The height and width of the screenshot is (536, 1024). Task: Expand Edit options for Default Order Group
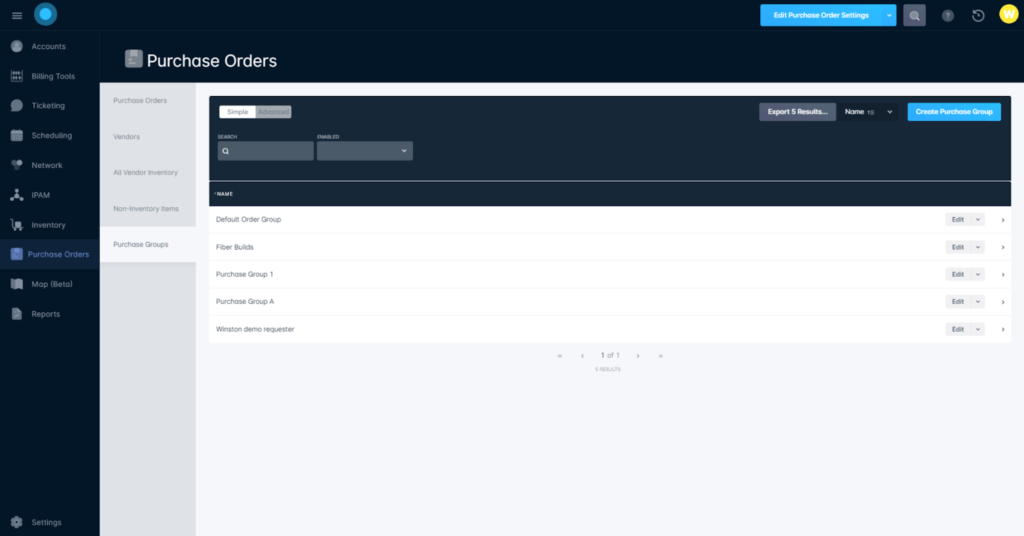tap(978, 220)
